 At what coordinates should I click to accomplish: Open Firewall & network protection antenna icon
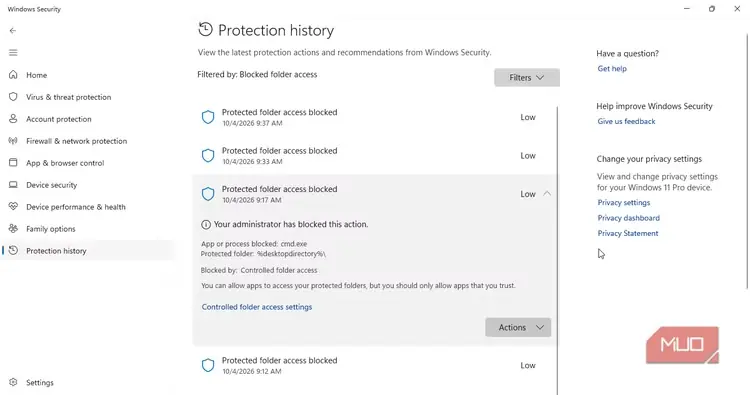tap(13, 141)
